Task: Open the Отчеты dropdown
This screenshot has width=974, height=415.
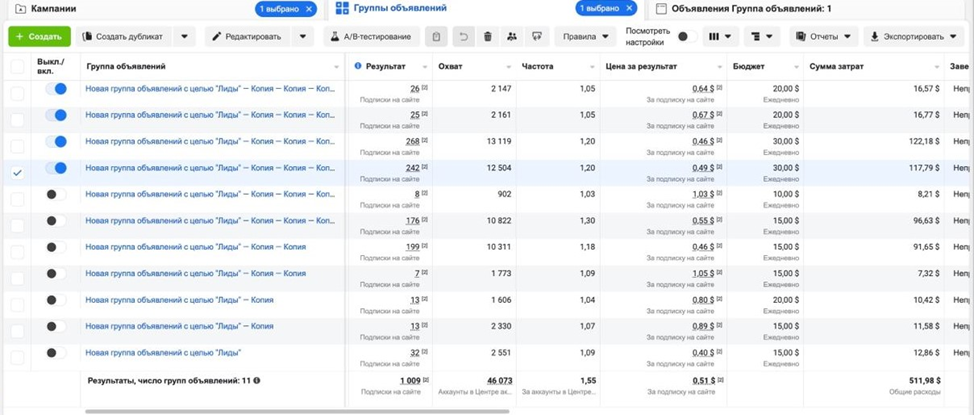Action: pyautogui.click(x=824, y=37)
